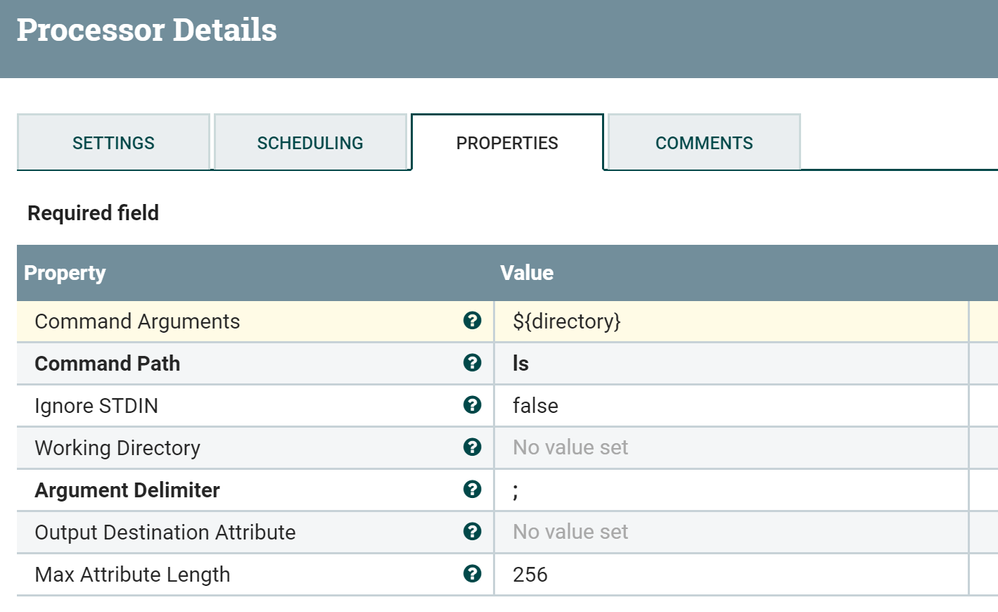Edit the Argument Delimiter semicolon value
The image size is (998, 612).
516,490
